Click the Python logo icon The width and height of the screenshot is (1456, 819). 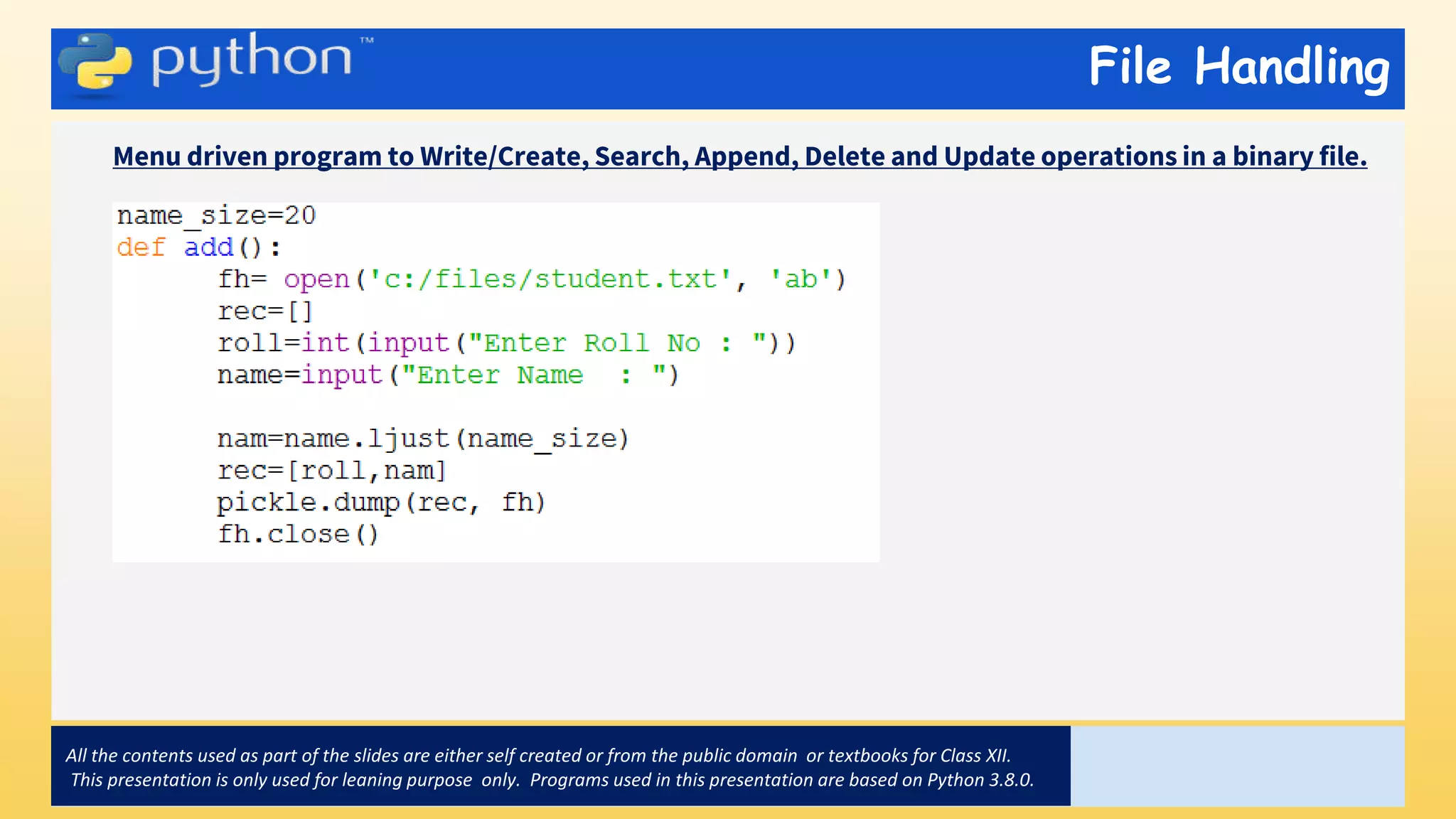click(x=95, y=63)
